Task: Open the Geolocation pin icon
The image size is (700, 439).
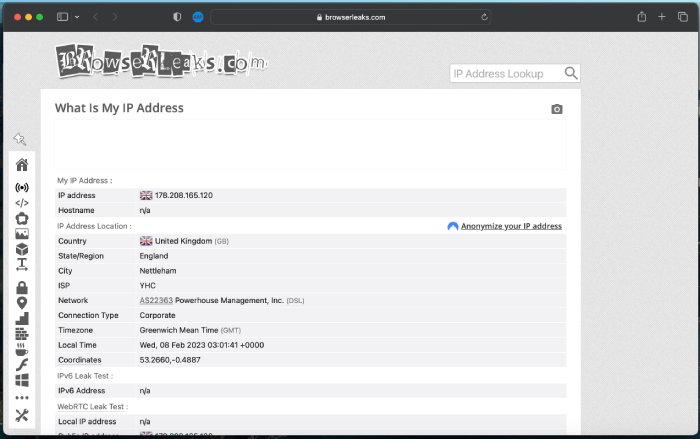Action: point(22,303)
